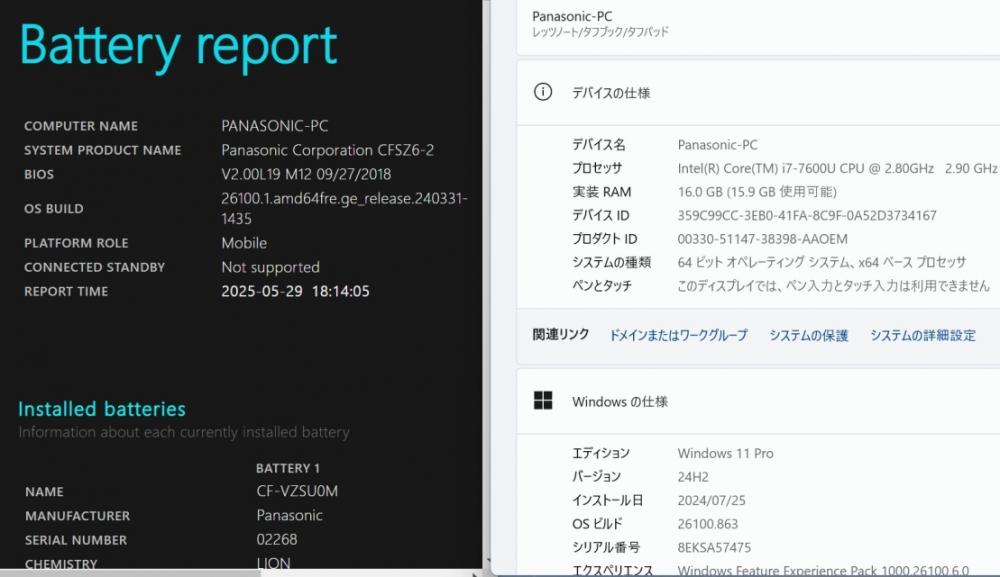Click the Panasonic-PC title atop Settings
This screenshot has width=1000, height=577.
[x=572, y=17]
